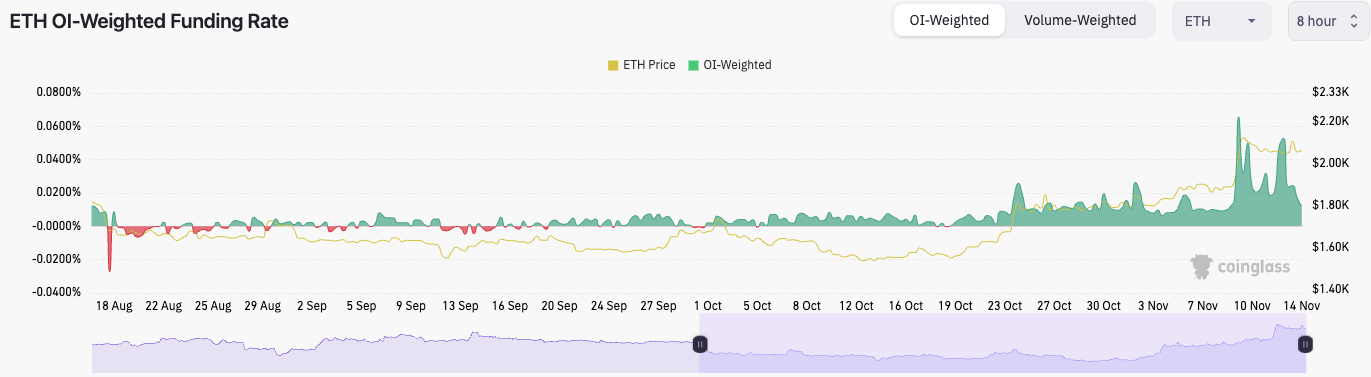This screenshot has width=1371, height=377.
Task: Click the left range slider handle
Action: tap(700, 344)
